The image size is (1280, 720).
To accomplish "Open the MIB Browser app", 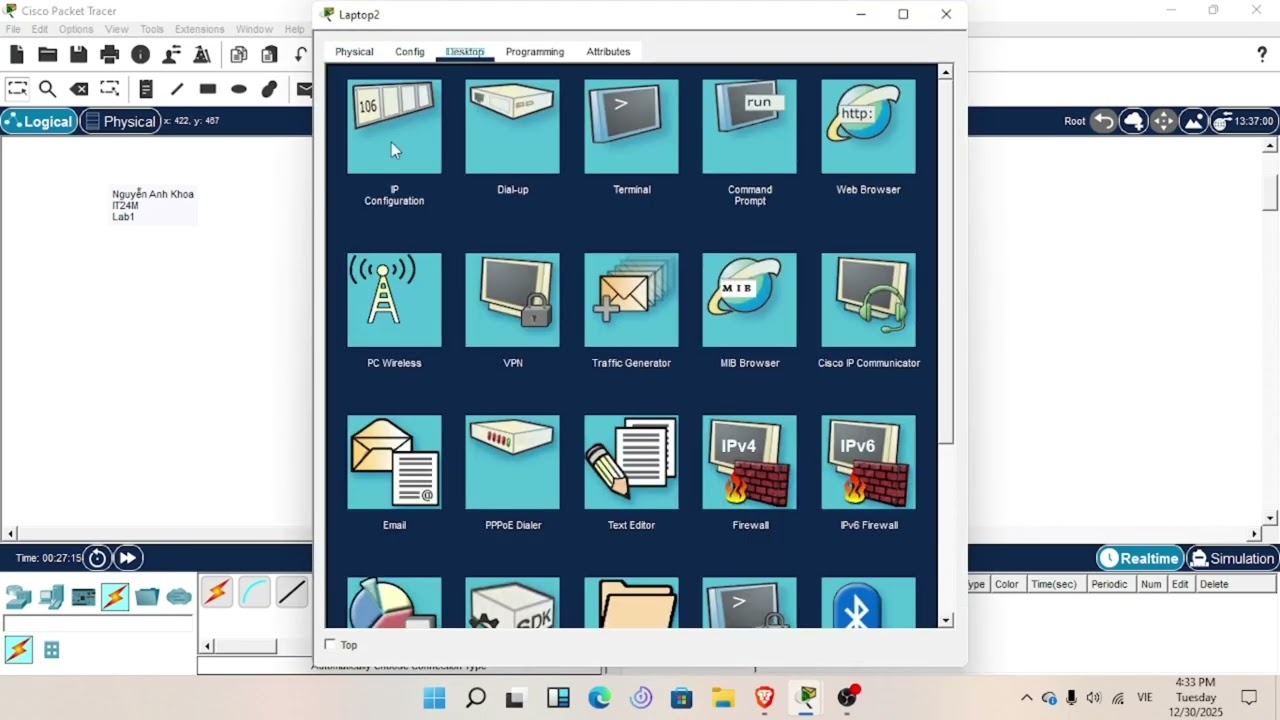I will pyautogui.click(x=749, y=300).
